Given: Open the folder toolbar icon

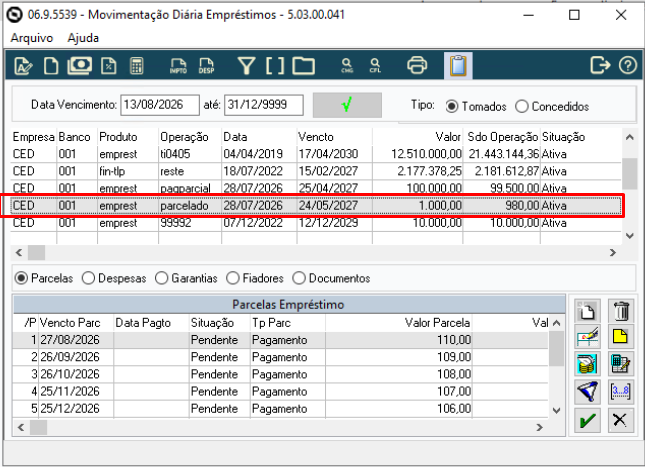Looking at the screenshot, I should (304, 66).
